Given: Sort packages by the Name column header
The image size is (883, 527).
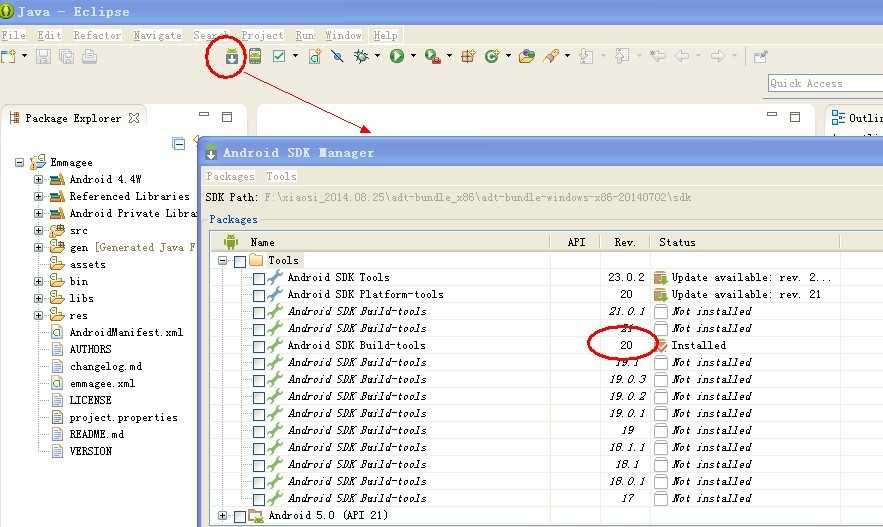Looking at the screenshot, I should tap(262, 243).
